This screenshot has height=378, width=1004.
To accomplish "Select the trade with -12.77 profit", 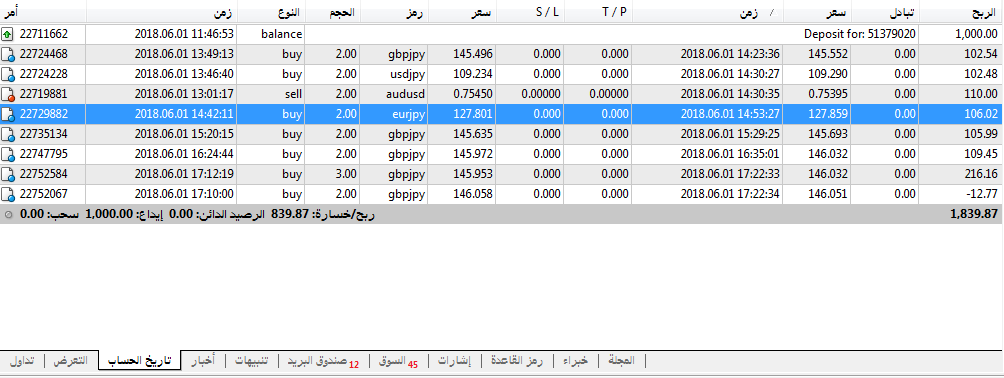I will 501,194.
